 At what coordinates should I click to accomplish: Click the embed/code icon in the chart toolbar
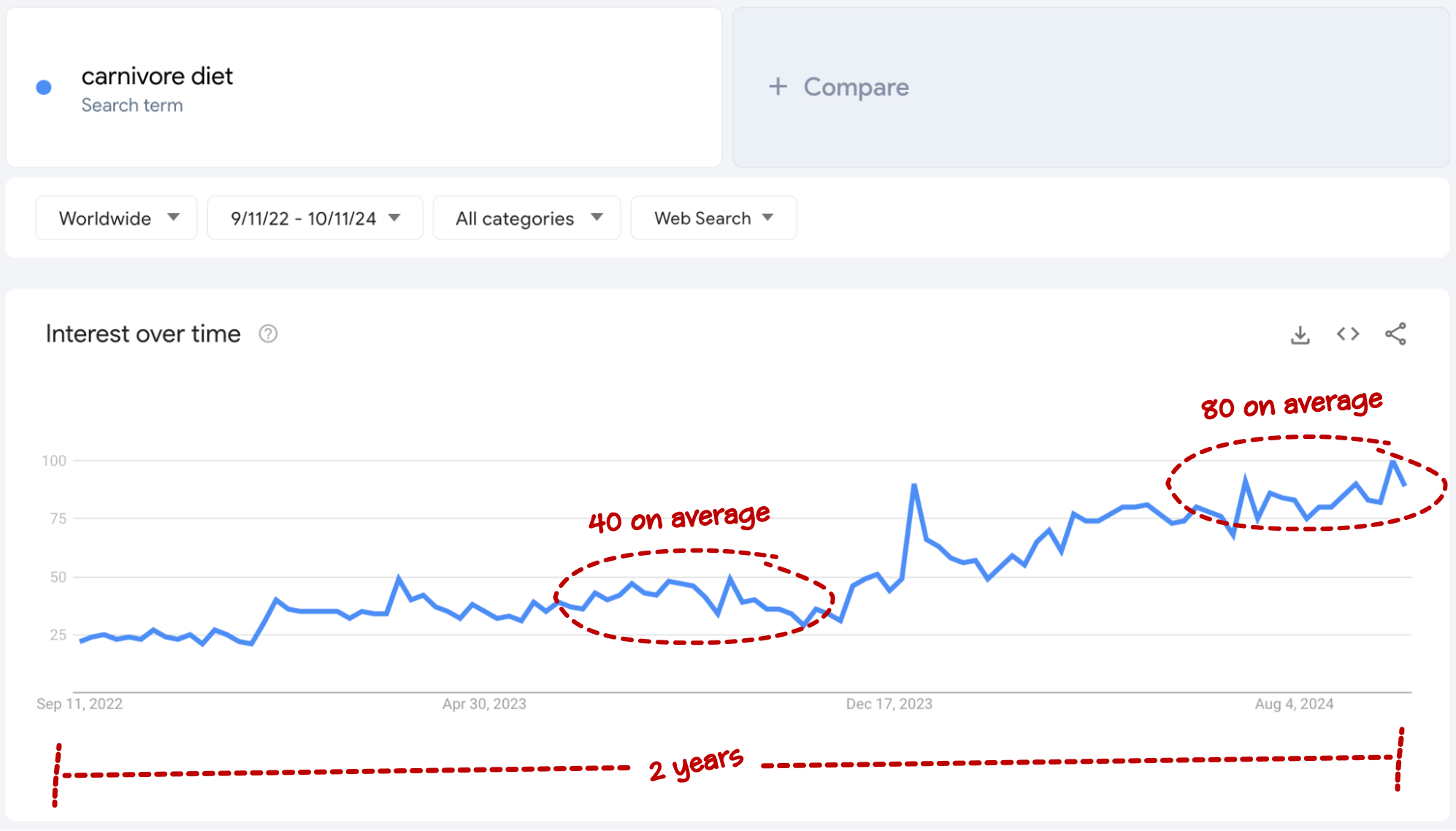pos(1349,334)
